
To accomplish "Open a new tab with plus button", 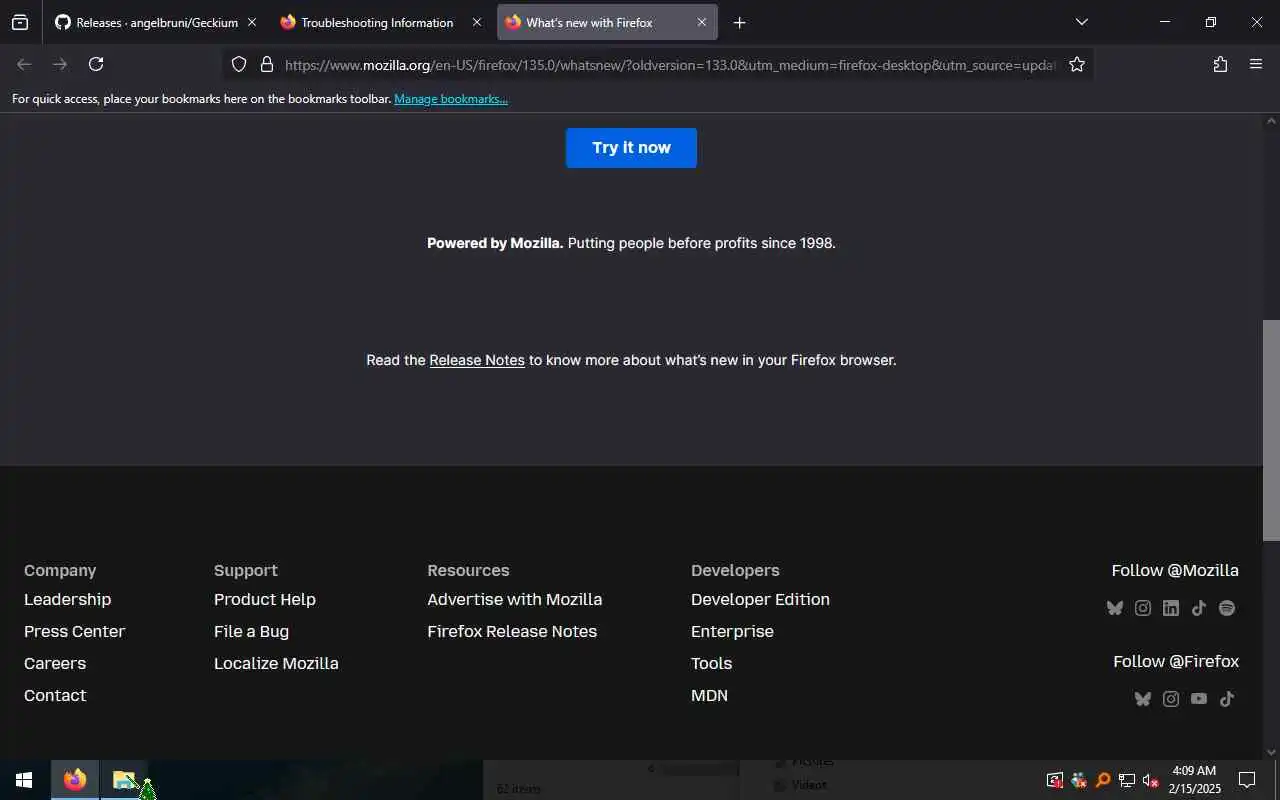I will (739, 22).
